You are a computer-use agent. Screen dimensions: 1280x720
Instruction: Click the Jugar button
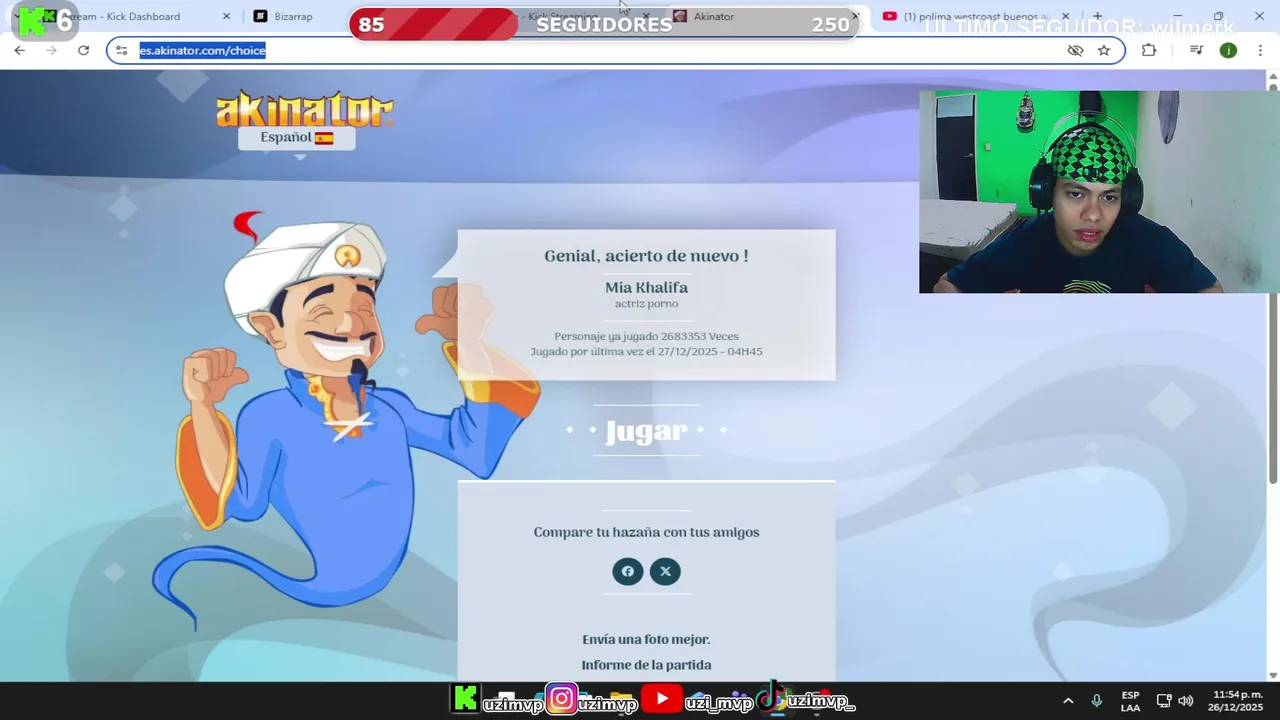click(x=646, y=431)
